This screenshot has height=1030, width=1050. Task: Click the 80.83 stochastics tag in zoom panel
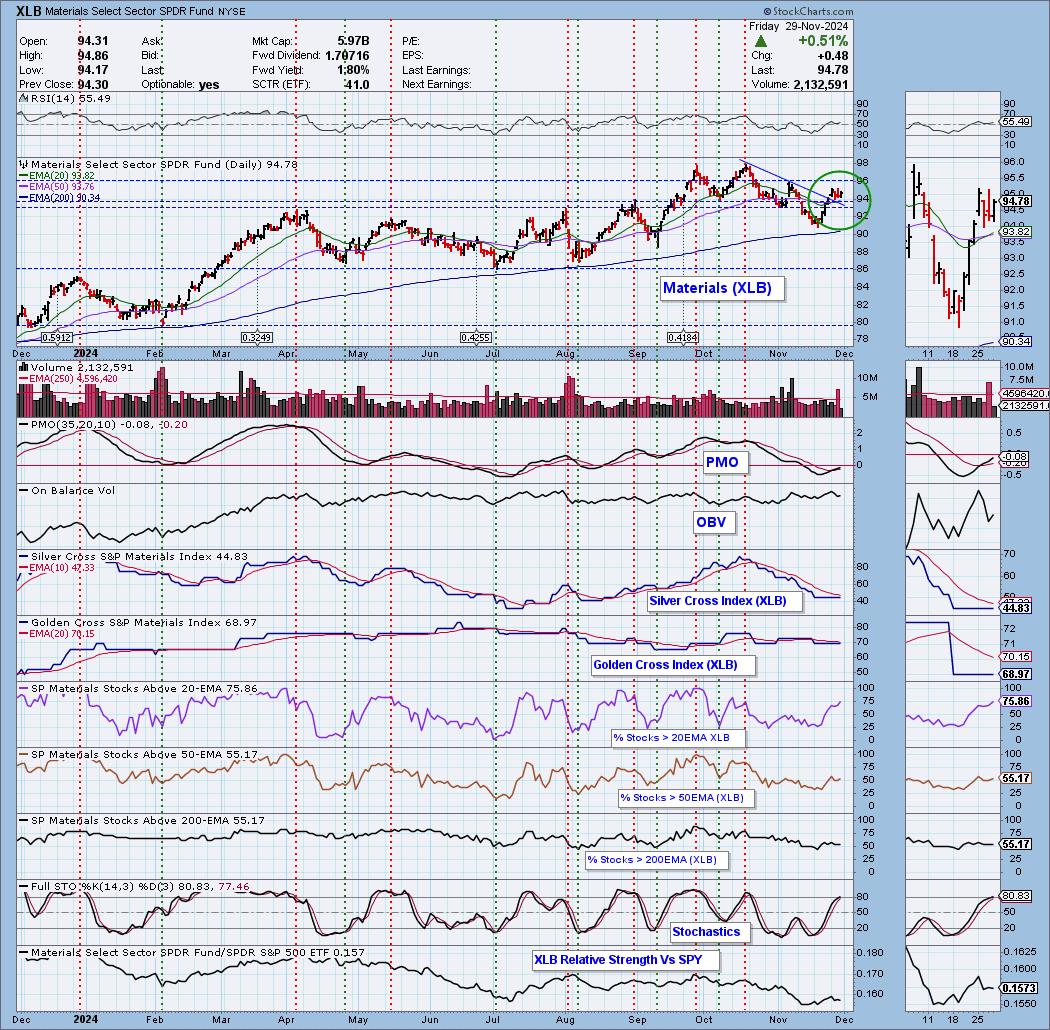pos(1017,895)
